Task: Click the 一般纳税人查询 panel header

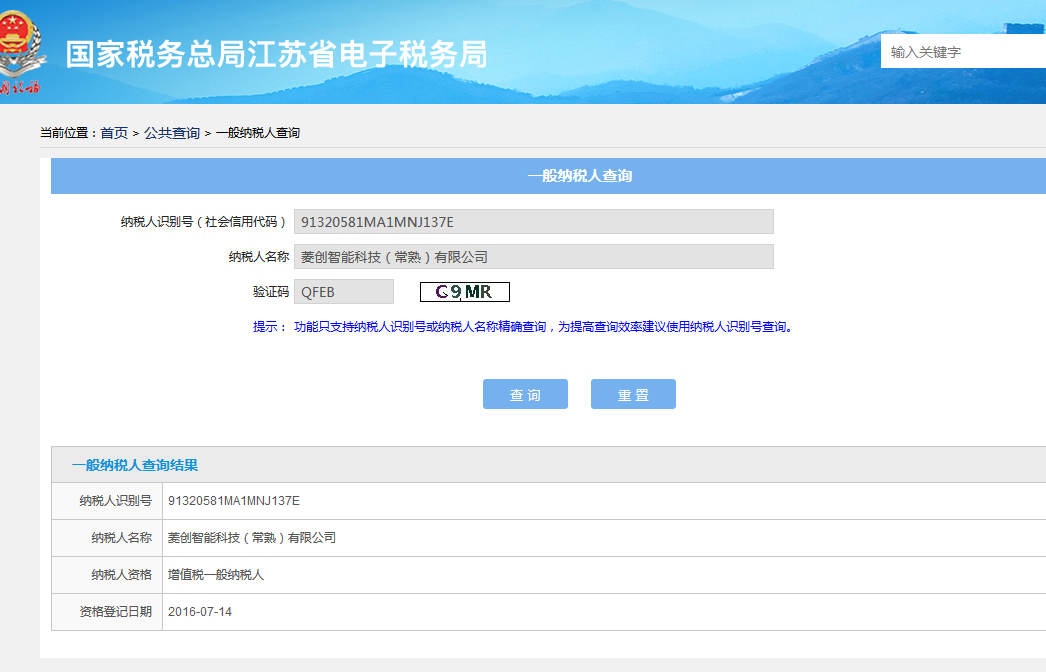Action: [548, 176]
